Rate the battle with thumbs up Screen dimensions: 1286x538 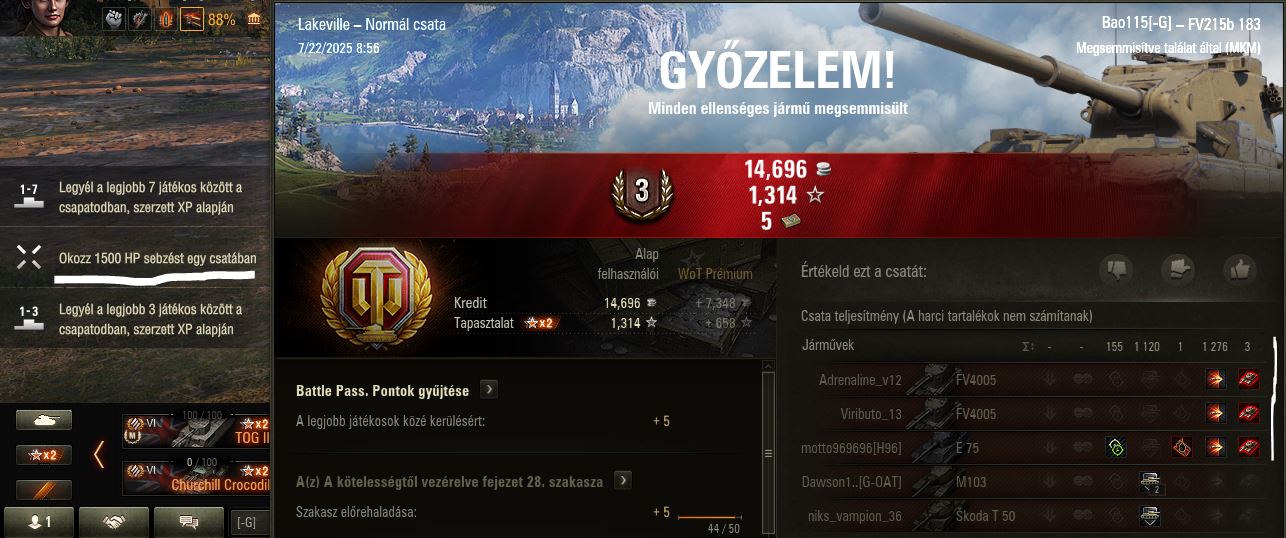(x=1241, y=270)
